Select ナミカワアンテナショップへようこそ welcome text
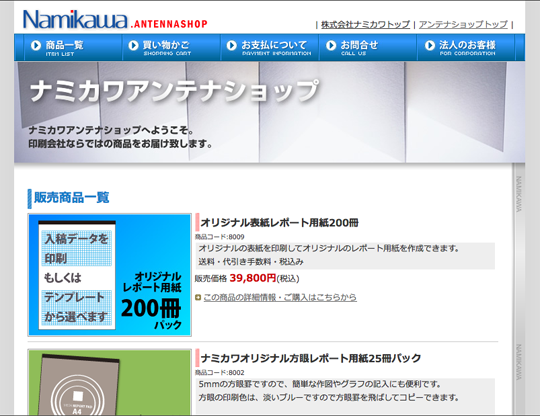The image size is (540, 416). click(x=111, y=131)
